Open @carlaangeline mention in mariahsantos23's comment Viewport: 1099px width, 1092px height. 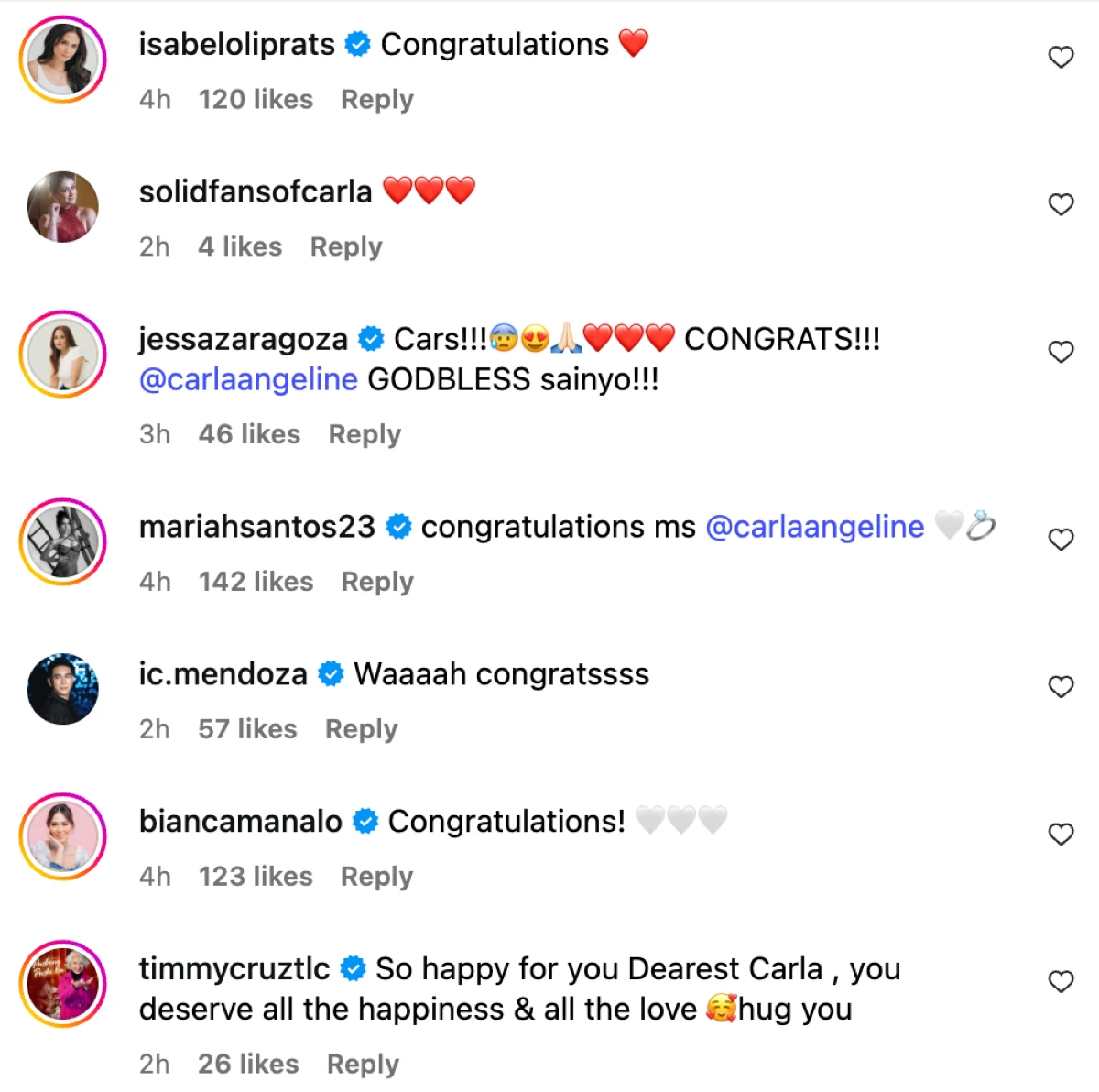click(814, 527)
